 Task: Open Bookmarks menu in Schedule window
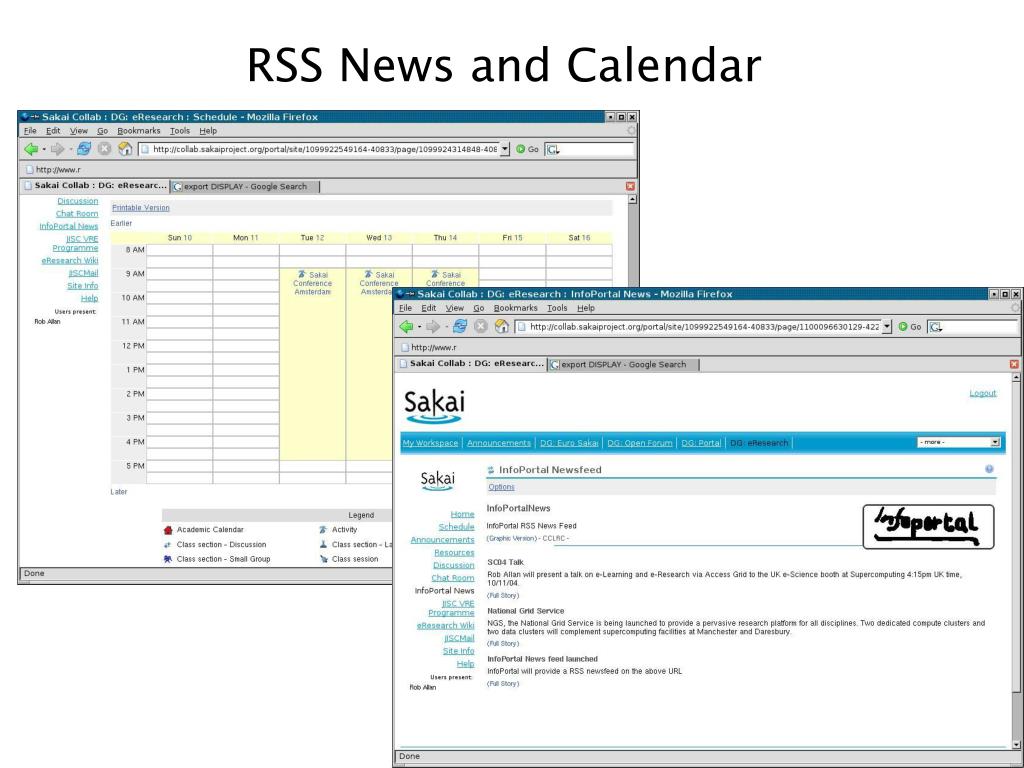138,131
